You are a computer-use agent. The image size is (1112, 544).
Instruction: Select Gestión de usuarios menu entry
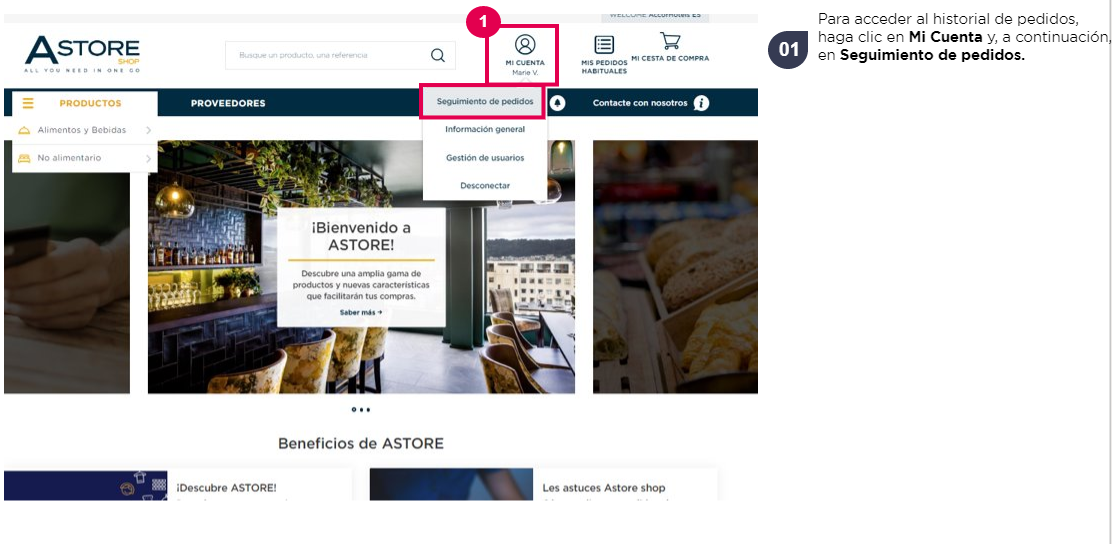[x=485, y=157]
